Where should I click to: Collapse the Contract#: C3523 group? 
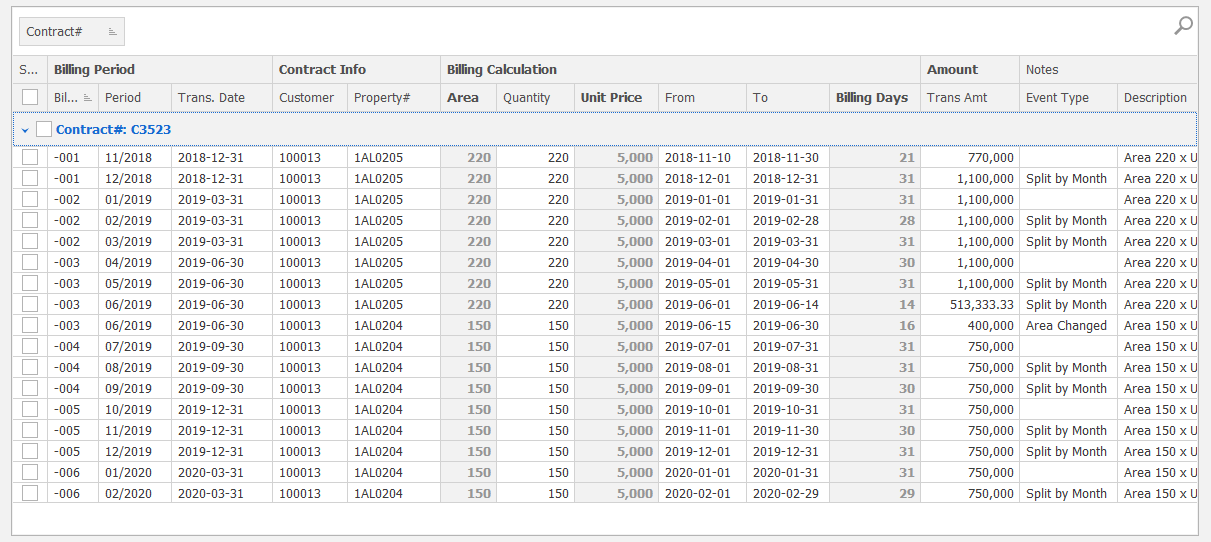point(25,130)
